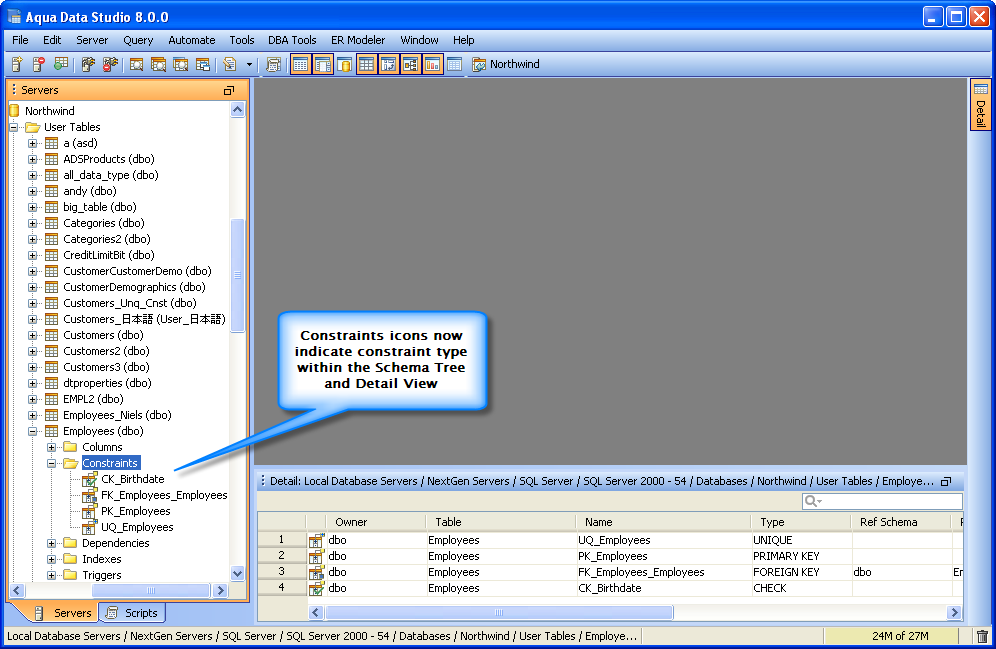Open the dropdown arrow beside the script icon

click(249, 64)
